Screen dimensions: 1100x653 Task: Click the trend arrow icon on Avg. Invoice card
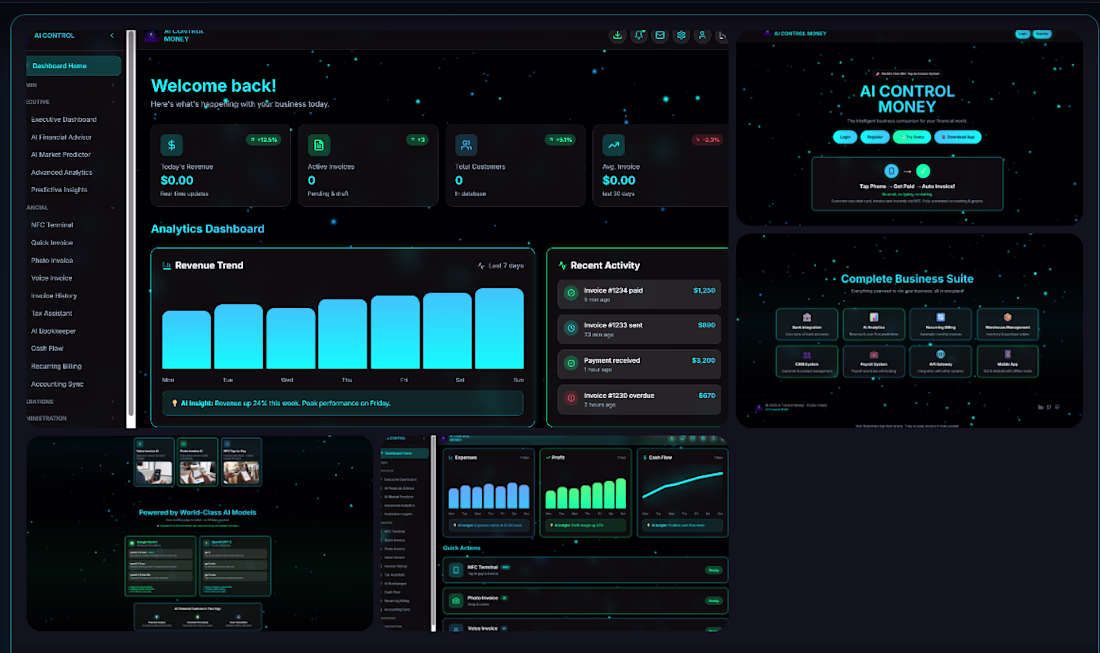[613, 145]
